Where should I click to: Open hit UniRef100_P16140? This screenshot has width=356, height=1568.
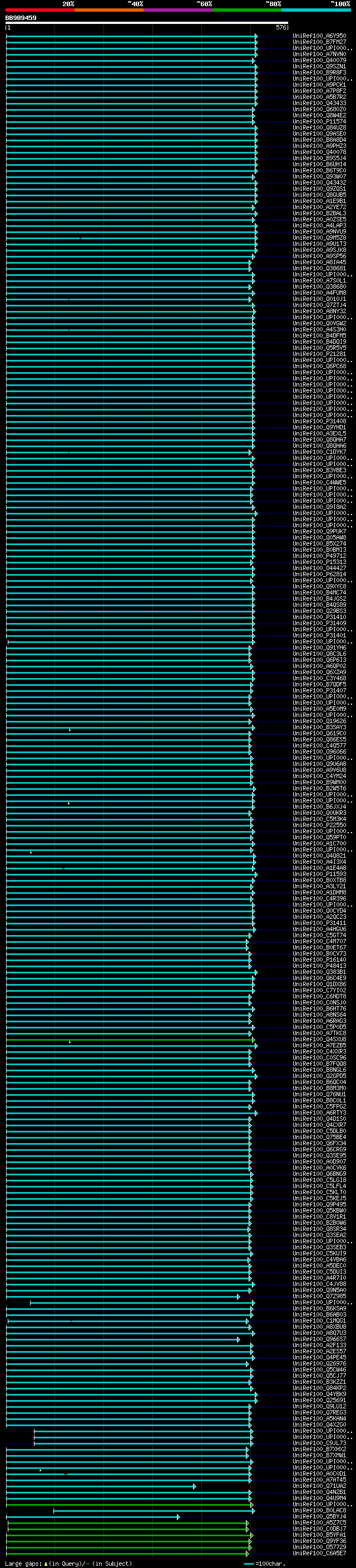click(319, 960)
